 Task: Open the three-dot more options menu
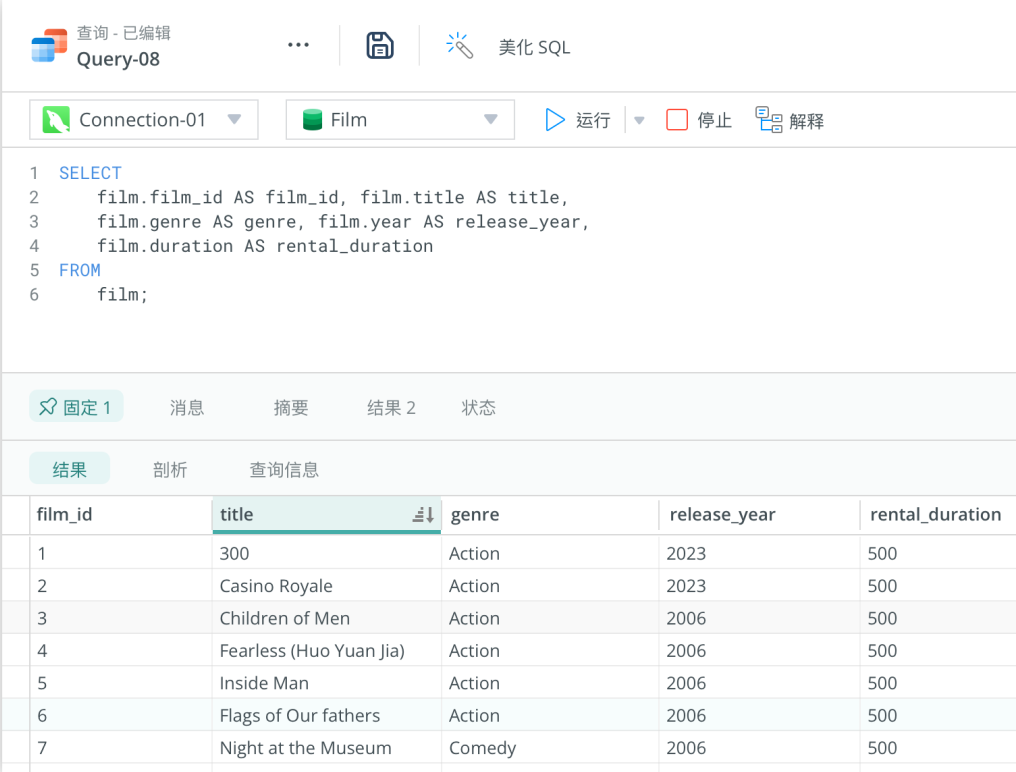(x=298, y=45)
